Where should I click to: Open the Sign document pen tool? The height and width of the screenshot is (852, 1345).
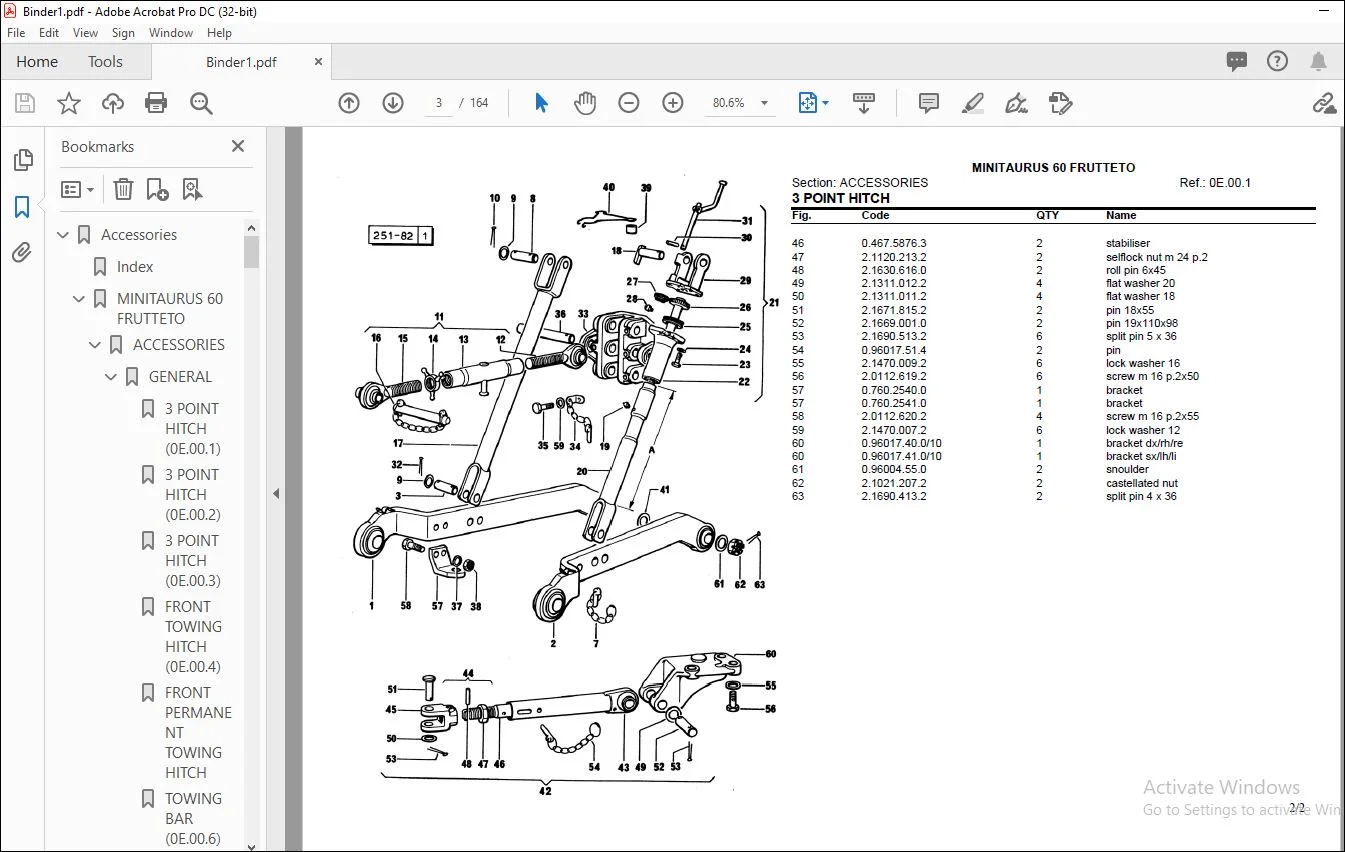[1017, 103]
